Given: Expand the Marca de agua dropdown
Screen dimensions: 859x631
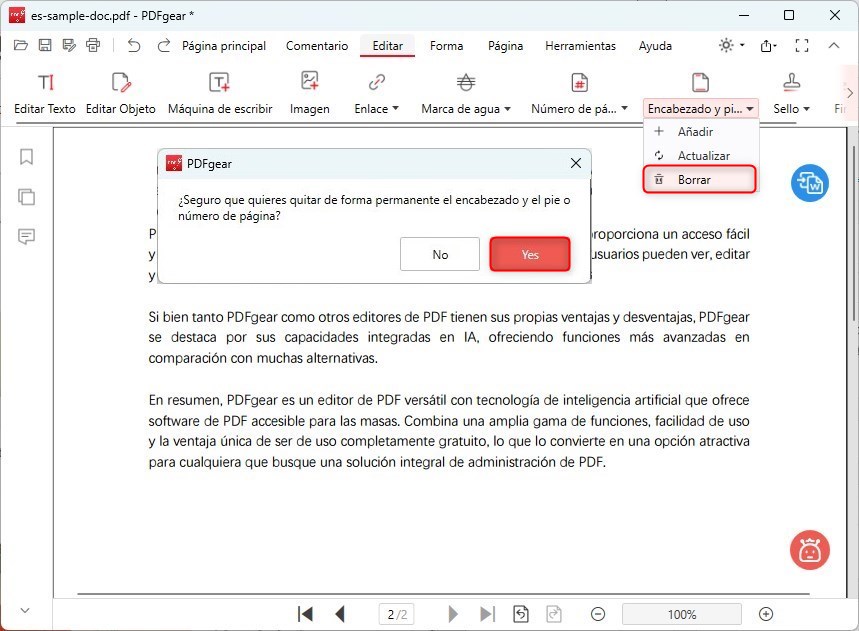Looking at the screenshot, I should 507,108.
